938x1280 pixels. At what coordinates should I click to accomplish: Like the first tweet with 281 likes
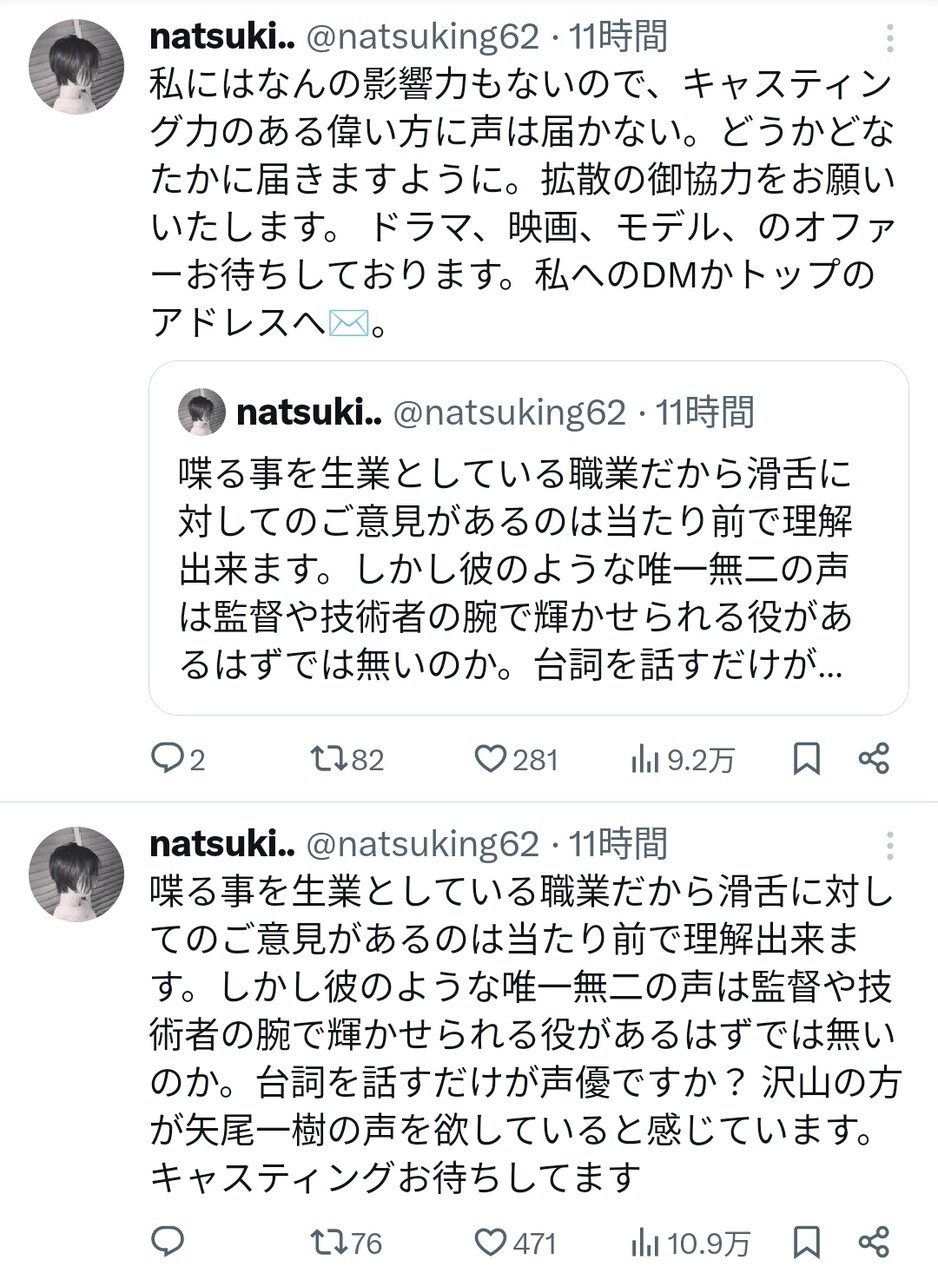491,760
